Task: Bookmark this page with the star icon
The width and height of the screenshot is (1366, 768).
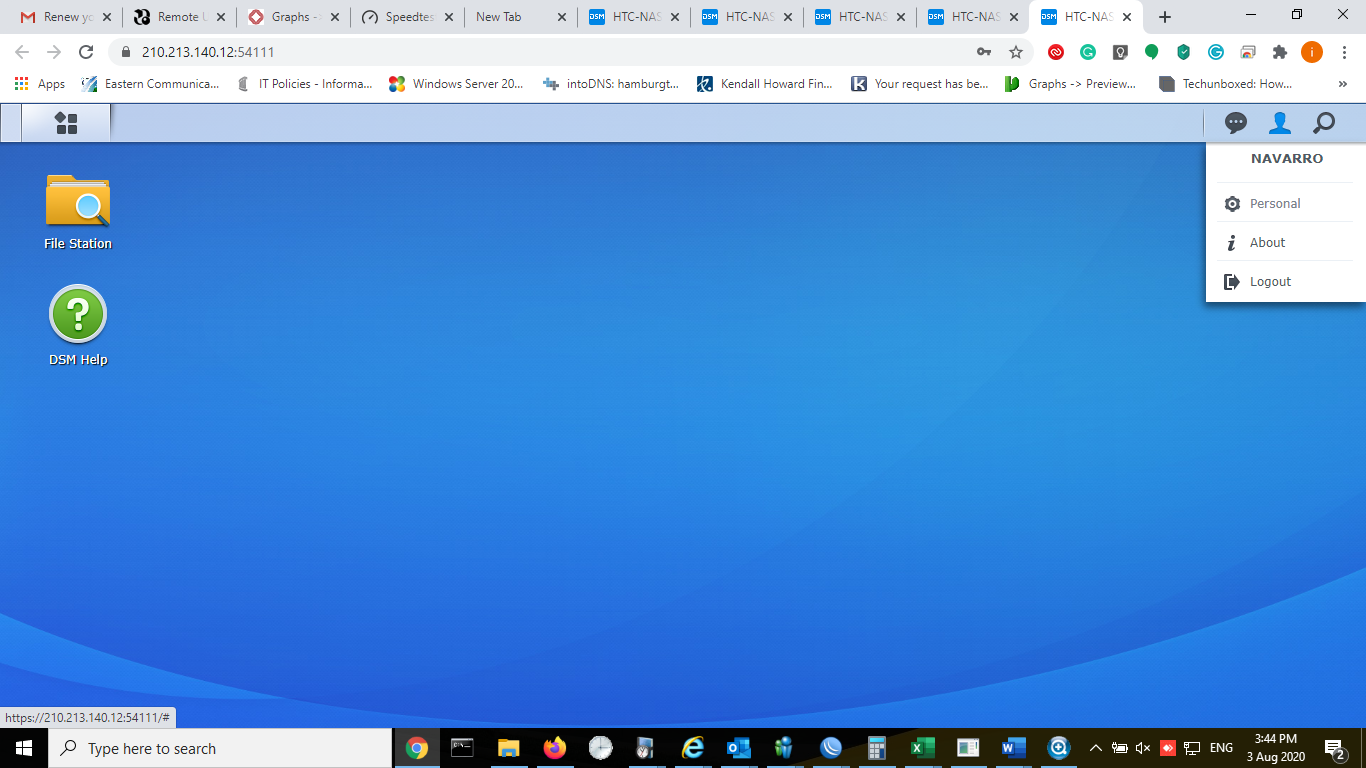Action: tap(1016, 52)
